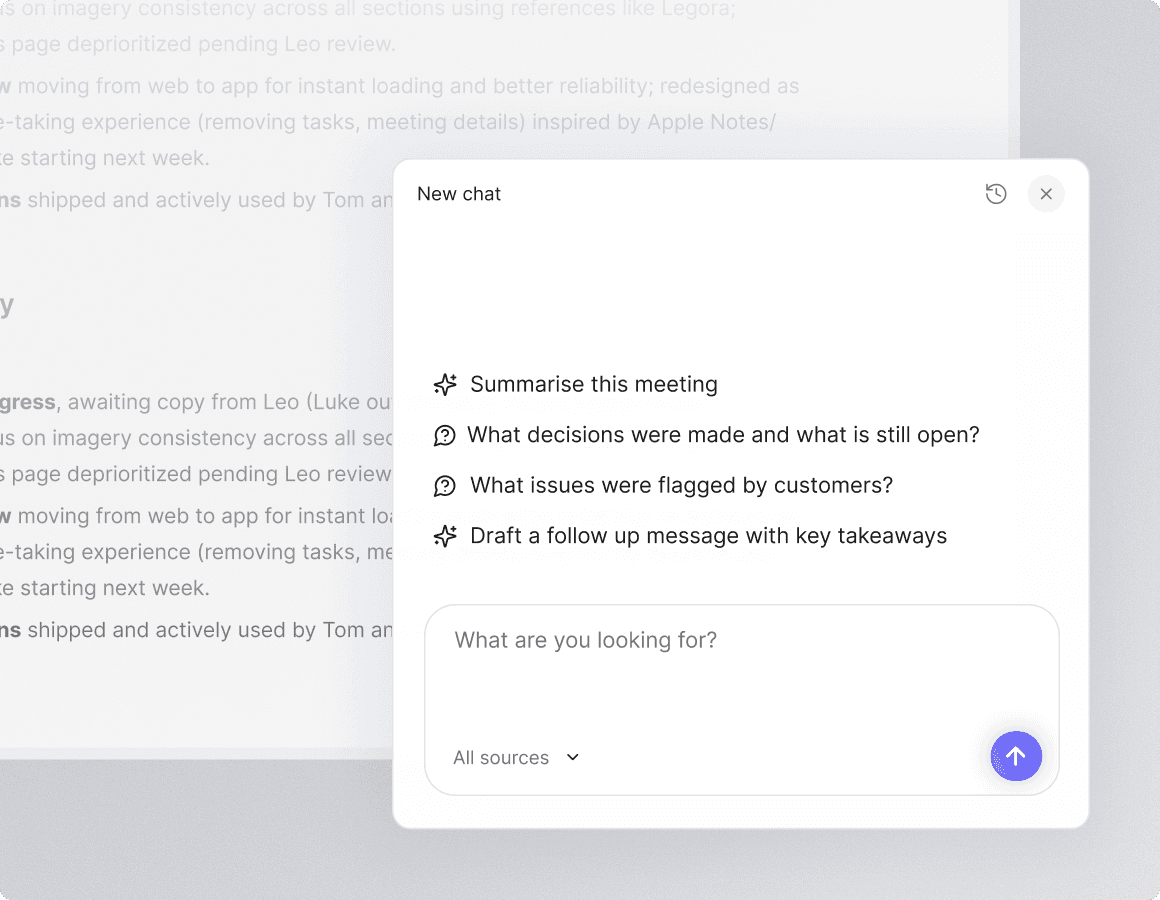Click sparkle icon beside Summarise this meeting
Screen dimensions: 1160x900
pos(445,385)
